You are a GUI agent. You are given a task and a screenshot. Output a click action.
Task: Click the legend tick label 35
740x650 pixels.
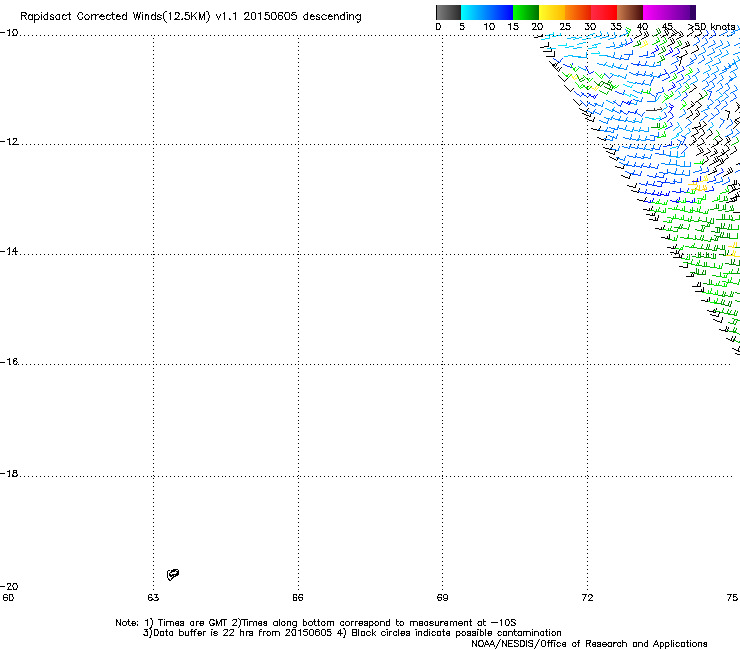pos(616,27)
